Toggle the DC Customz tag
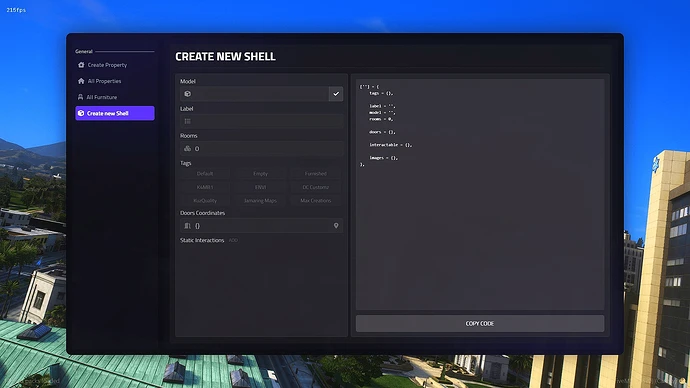This screenshot has height=388, width=690. pos(316,187)
